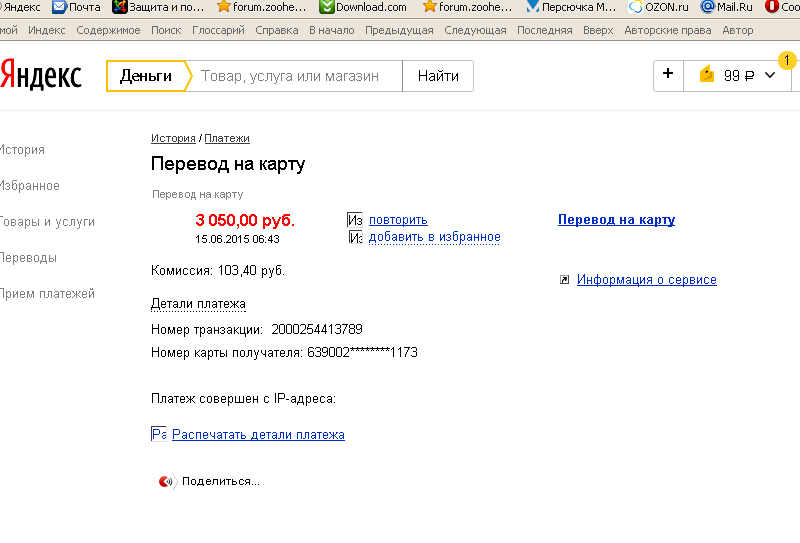Open the Mail.Ru bookmark
Viewport: 800px width, 543px height.
[x=726, y=7]
